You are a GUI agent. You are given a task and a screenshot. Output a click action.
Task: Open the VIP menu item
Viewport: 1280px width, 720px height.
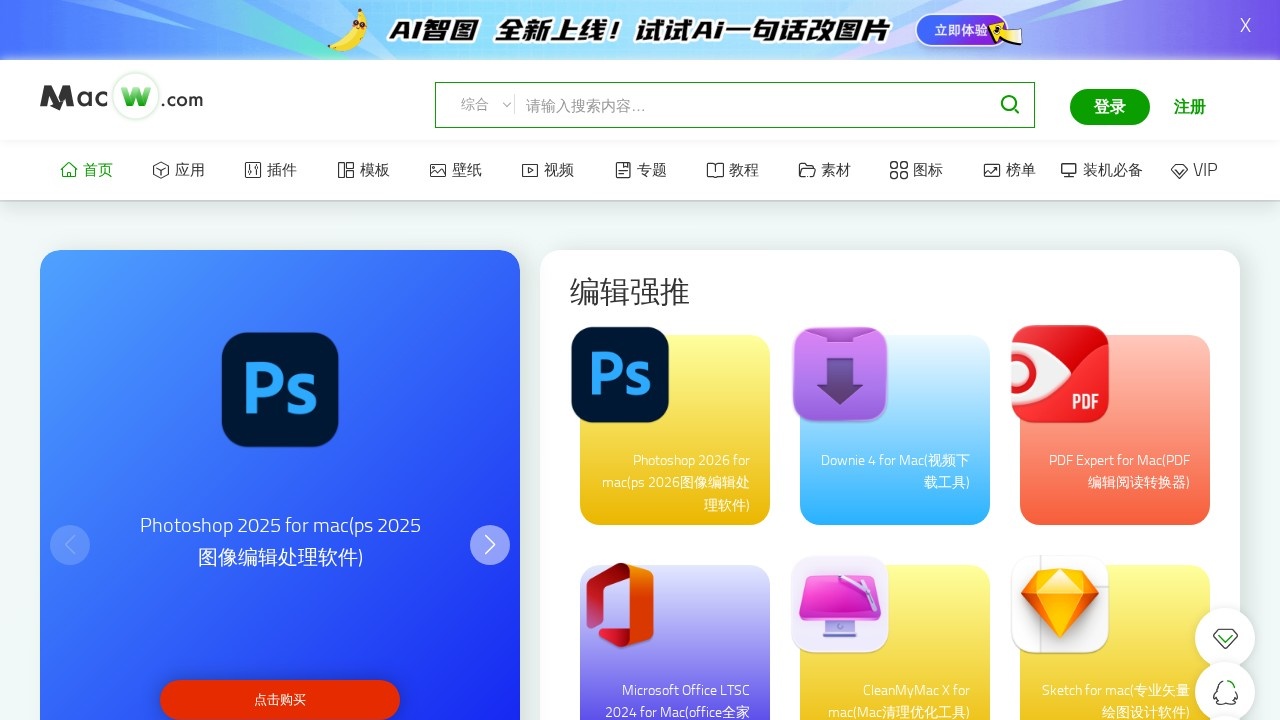[1194, 170]
